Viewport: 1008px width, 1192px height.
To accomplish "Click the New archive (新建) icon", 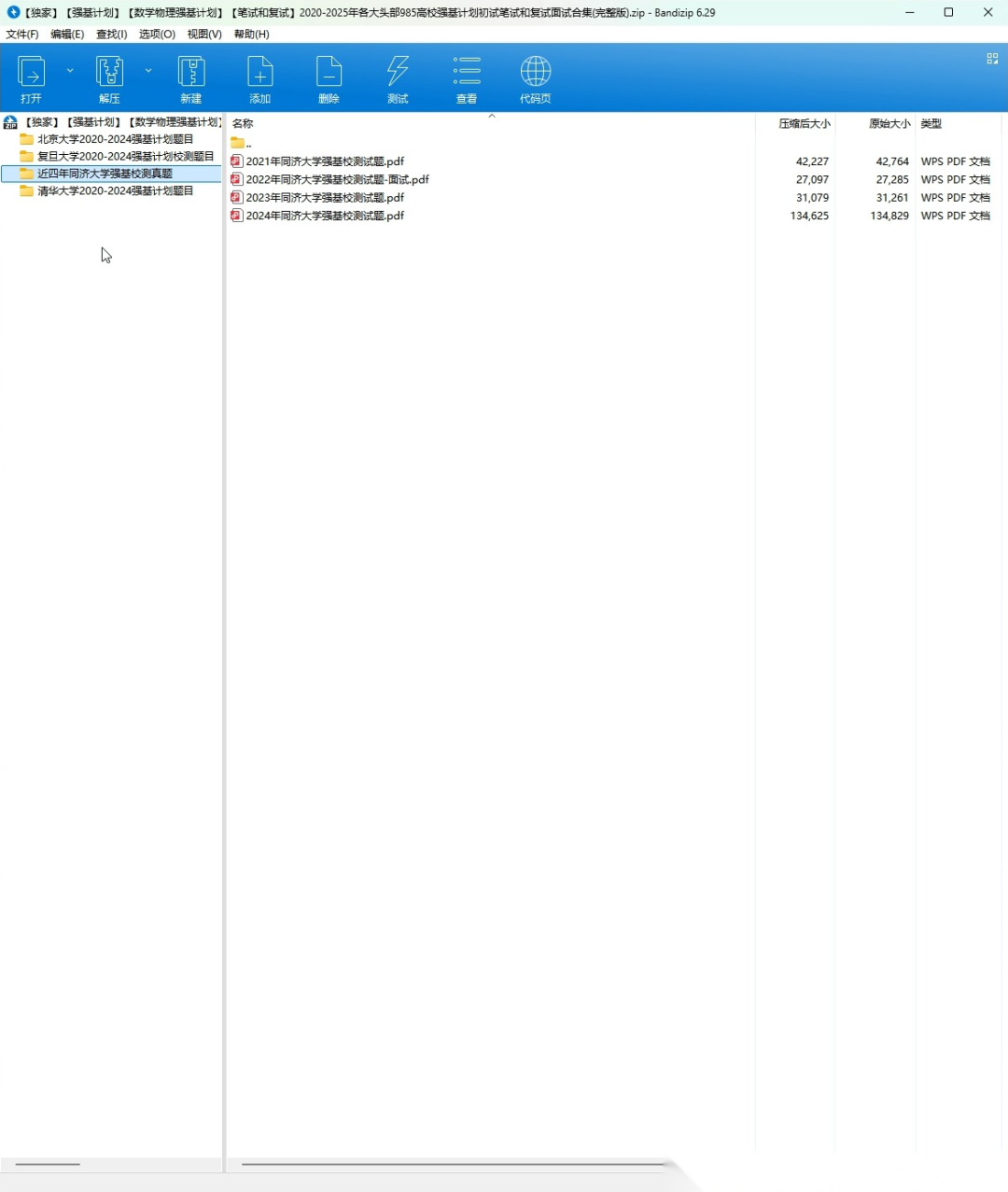I will tap(191, 73).
